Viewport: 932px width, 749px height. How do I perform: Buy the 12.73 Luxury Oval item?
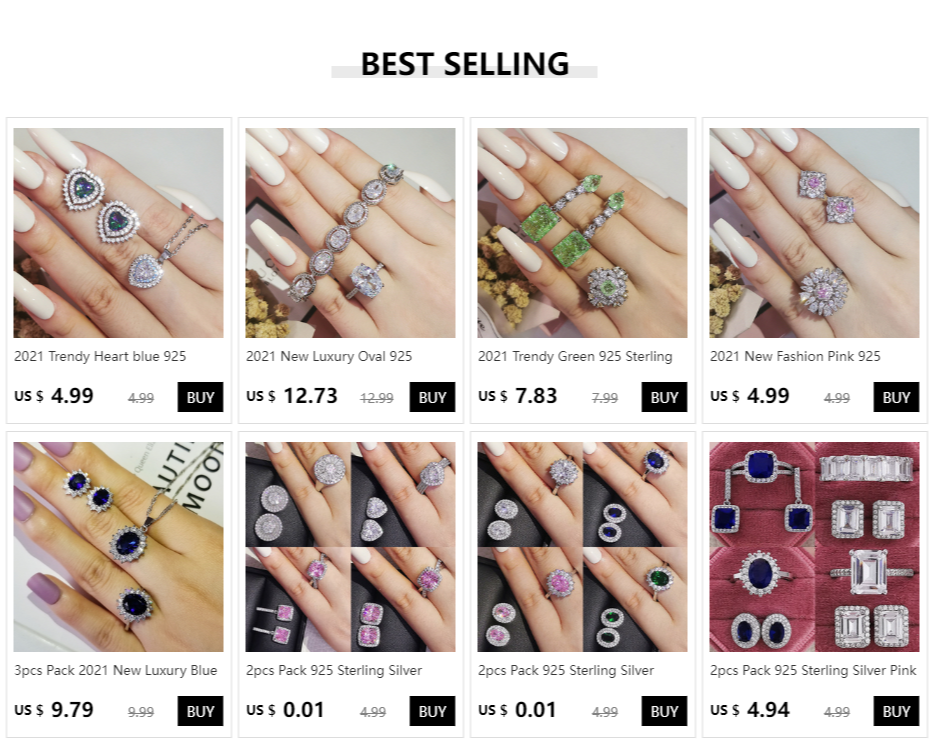[x=432, y=397]
